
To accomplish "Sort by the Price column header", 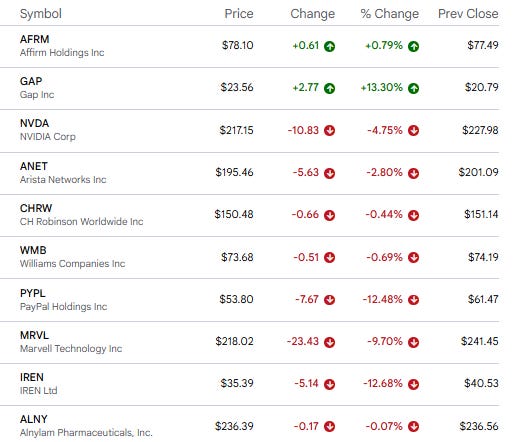I will (x=239, y=14).
